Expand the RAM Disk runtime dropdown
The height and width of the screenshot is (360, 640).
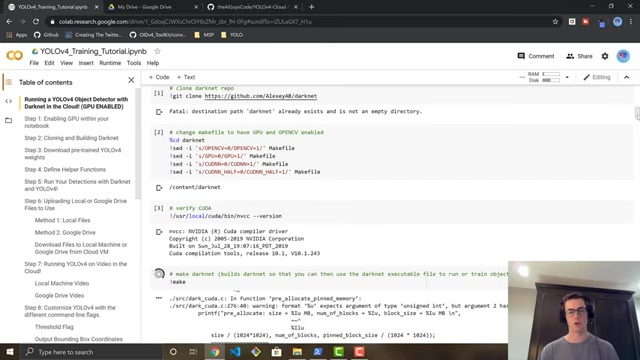point(567,77)
